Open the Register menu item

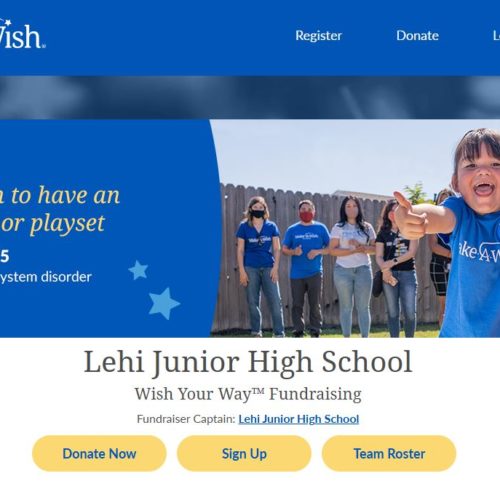(x=318, y=36)
